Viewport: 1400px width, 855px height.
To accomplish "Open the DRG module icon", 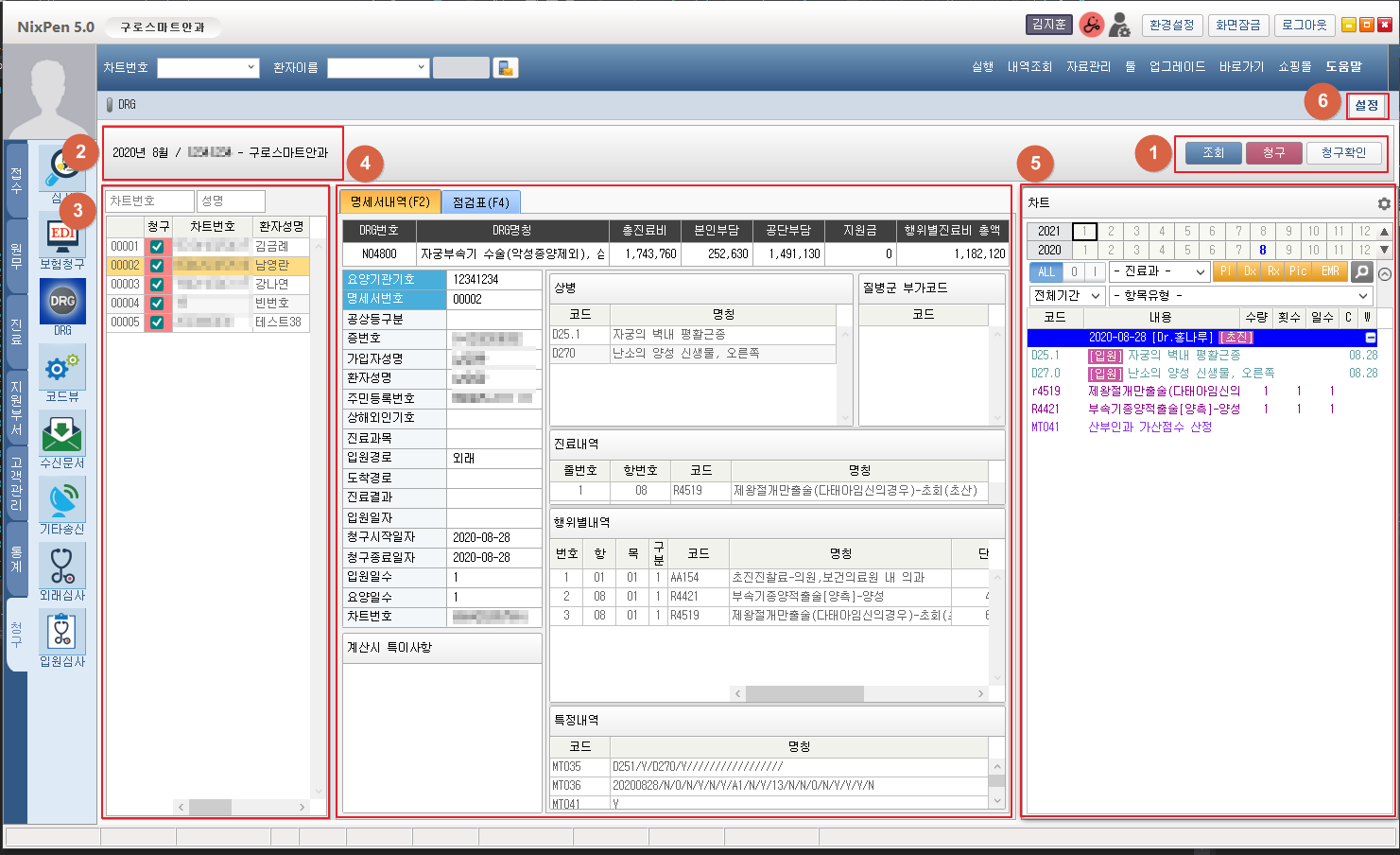I will coord(62,302).
